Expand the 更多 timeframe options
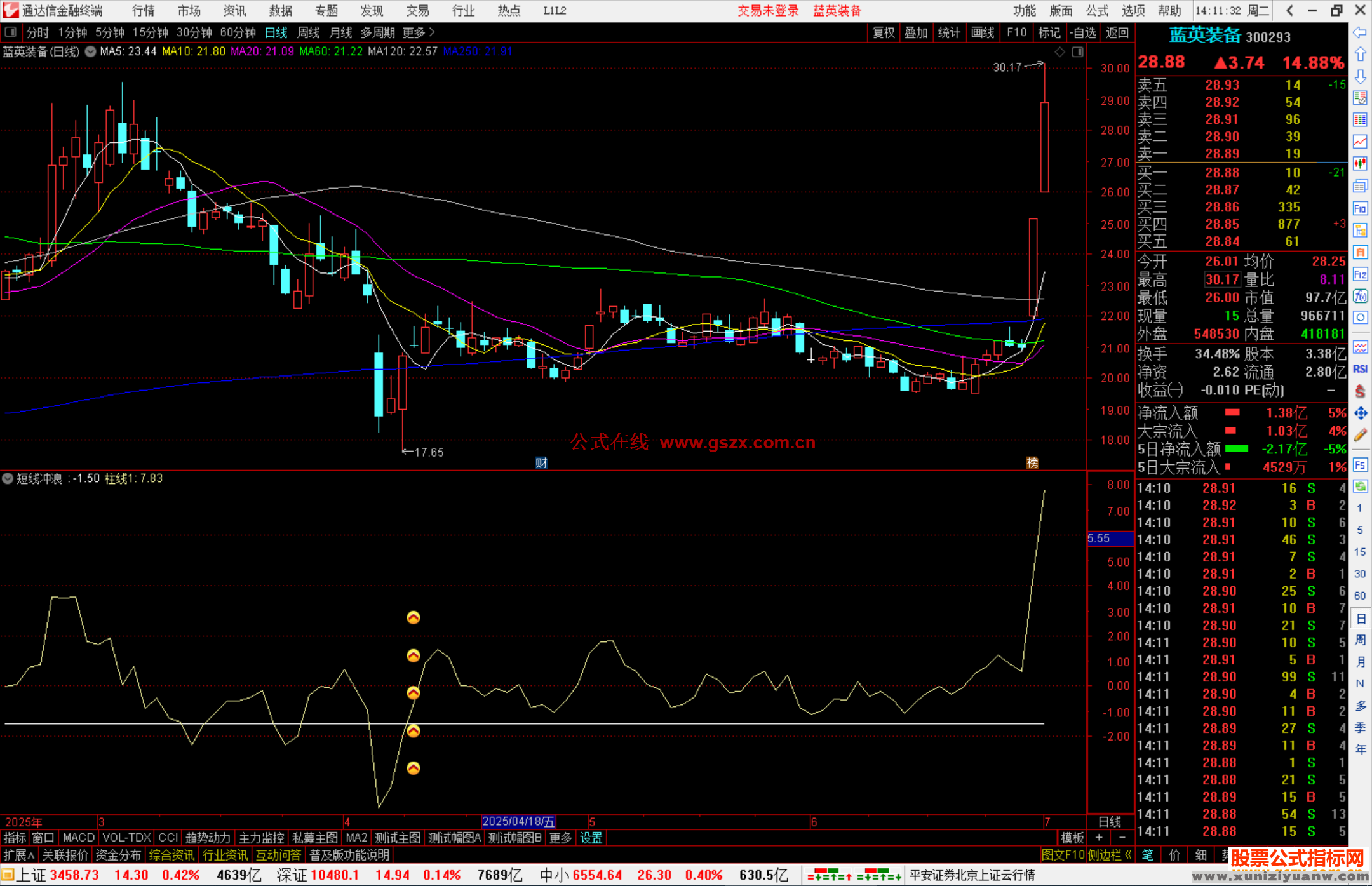Screen dimensions: 1372x886 (x=418, y=32)
